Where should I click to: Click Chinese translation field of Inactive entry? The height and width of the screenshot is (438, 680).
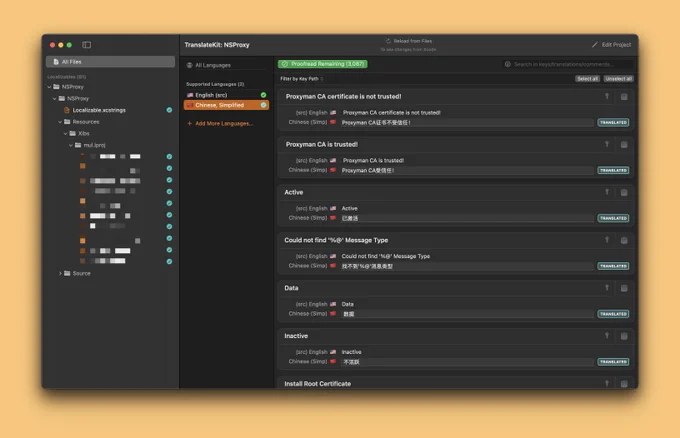click(466, 362)
